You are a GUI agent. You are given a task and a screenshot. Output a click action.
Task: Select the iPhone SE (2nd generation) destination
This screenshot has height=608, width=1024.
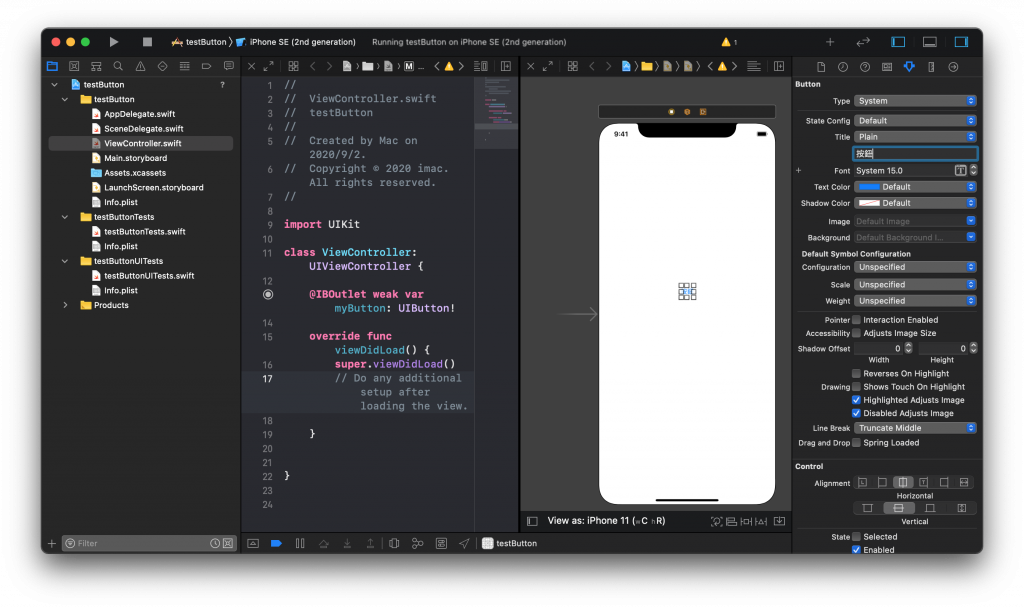tap(296, 42)
